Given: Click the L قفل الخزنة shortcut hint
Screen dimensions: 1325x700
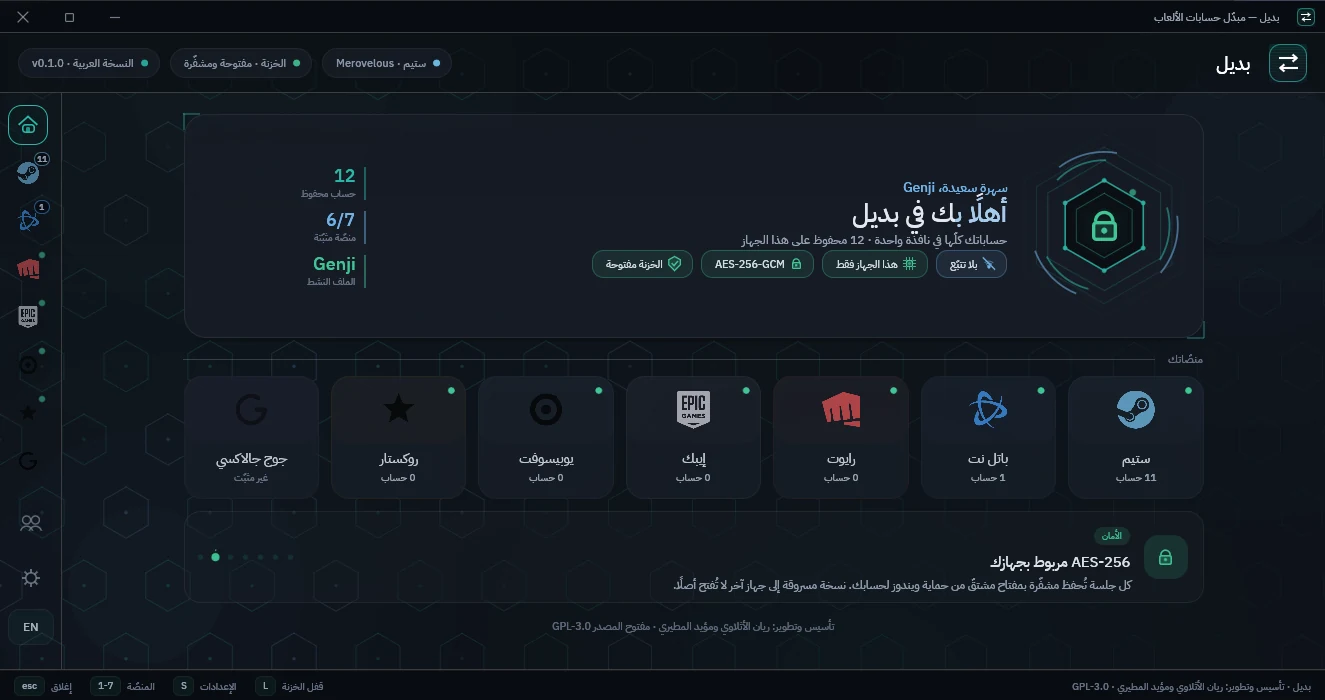Looking at the screenshot, I should coord(289,686).
